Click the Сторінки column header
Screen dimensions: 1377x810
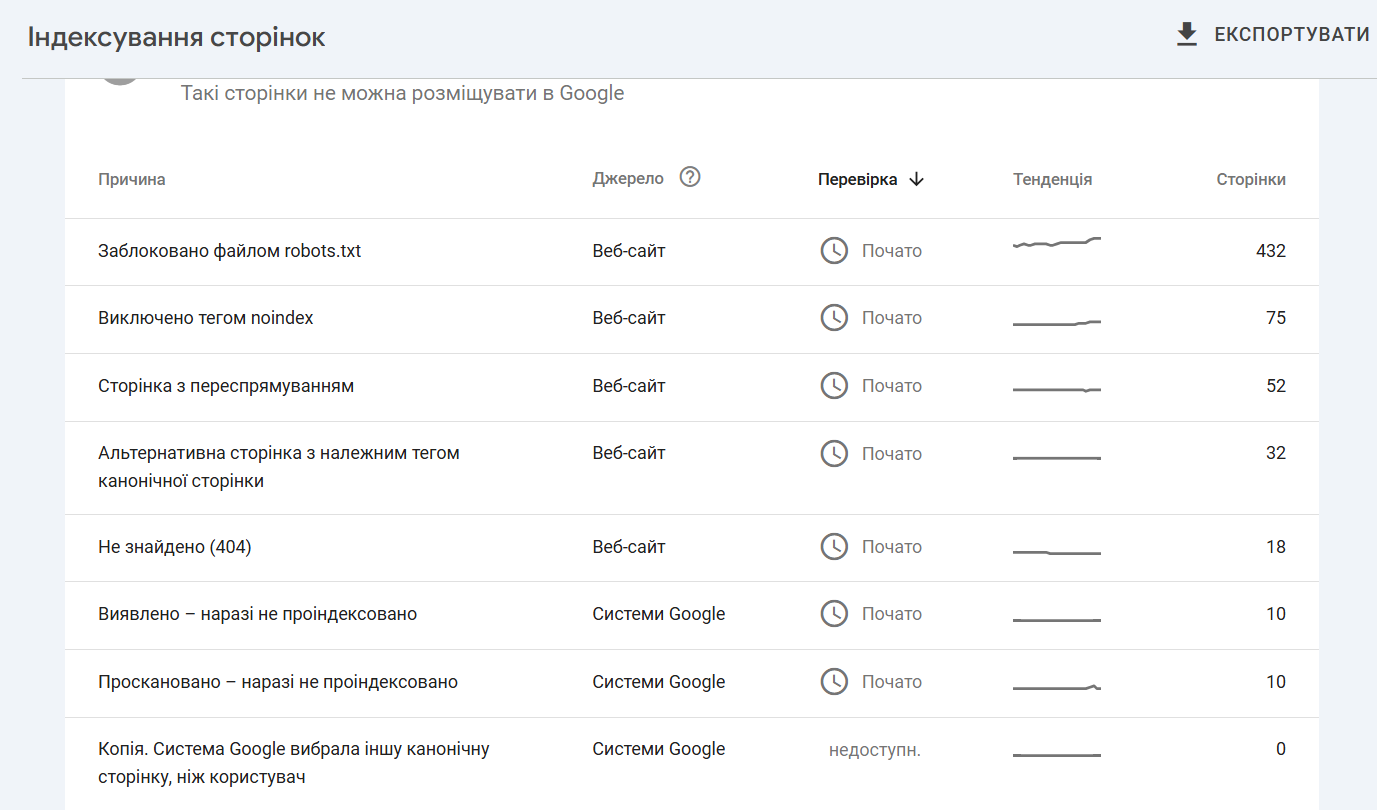[1251, 180]
